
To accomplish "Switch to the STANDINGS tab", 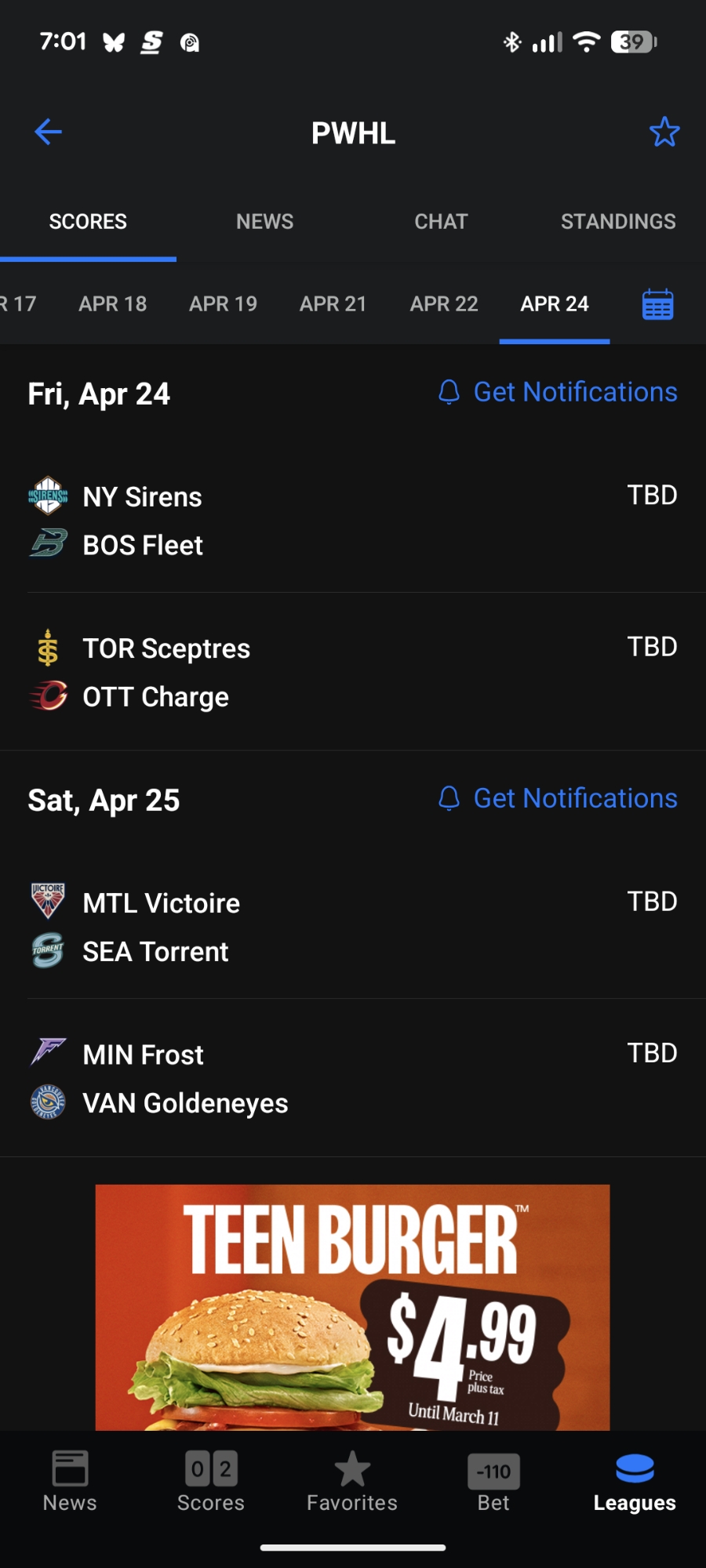I will click(618, 222).
